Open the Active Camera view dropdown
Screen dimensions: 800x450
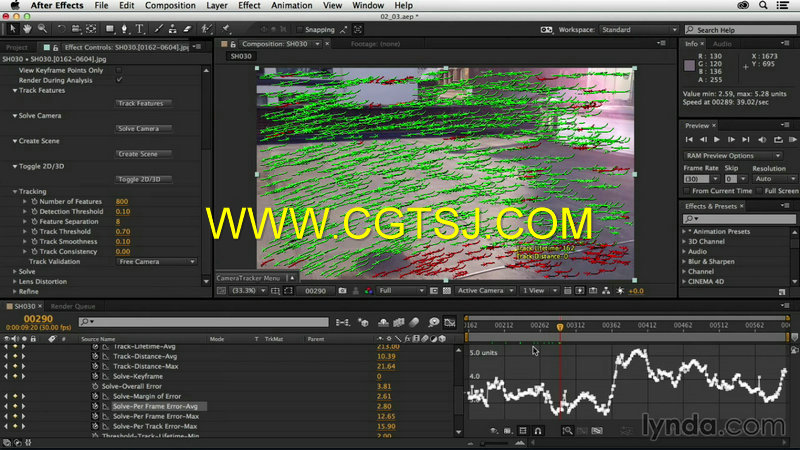pyautogui.click(x=485, y=291)
